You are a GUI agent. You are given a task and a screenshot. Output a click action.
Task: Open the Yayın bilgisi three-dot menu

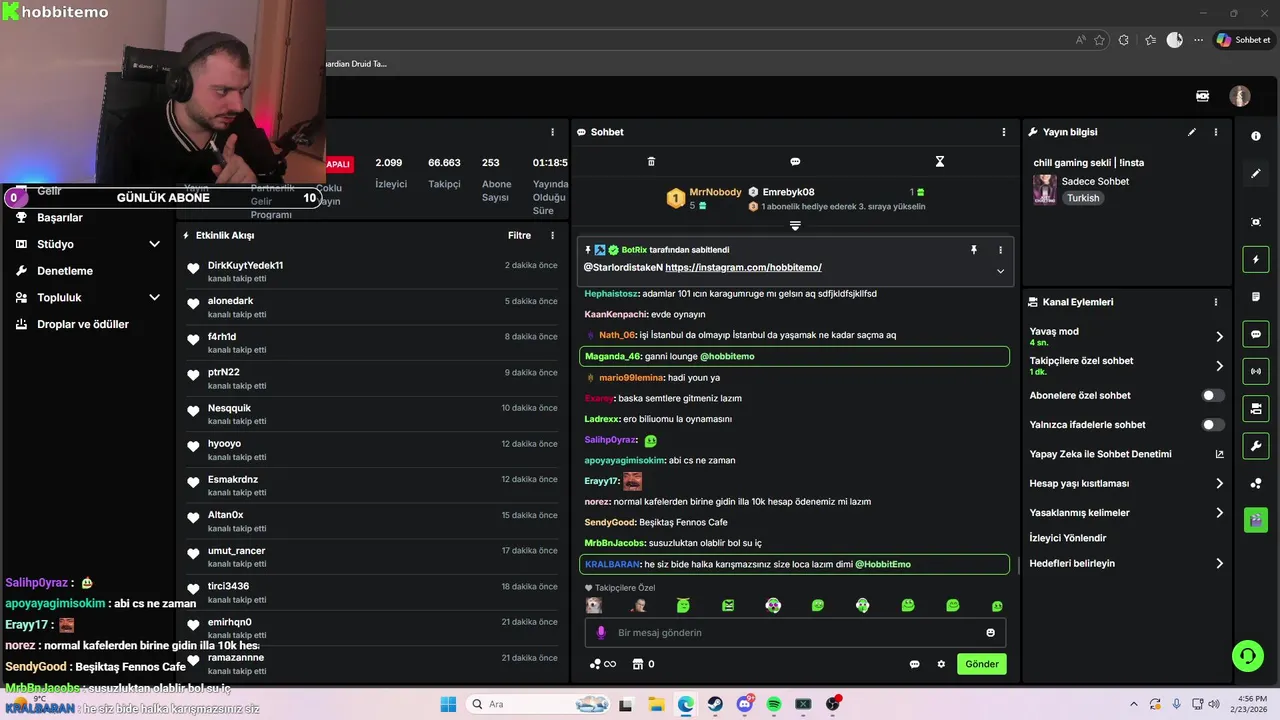(x=1216, y=132)
